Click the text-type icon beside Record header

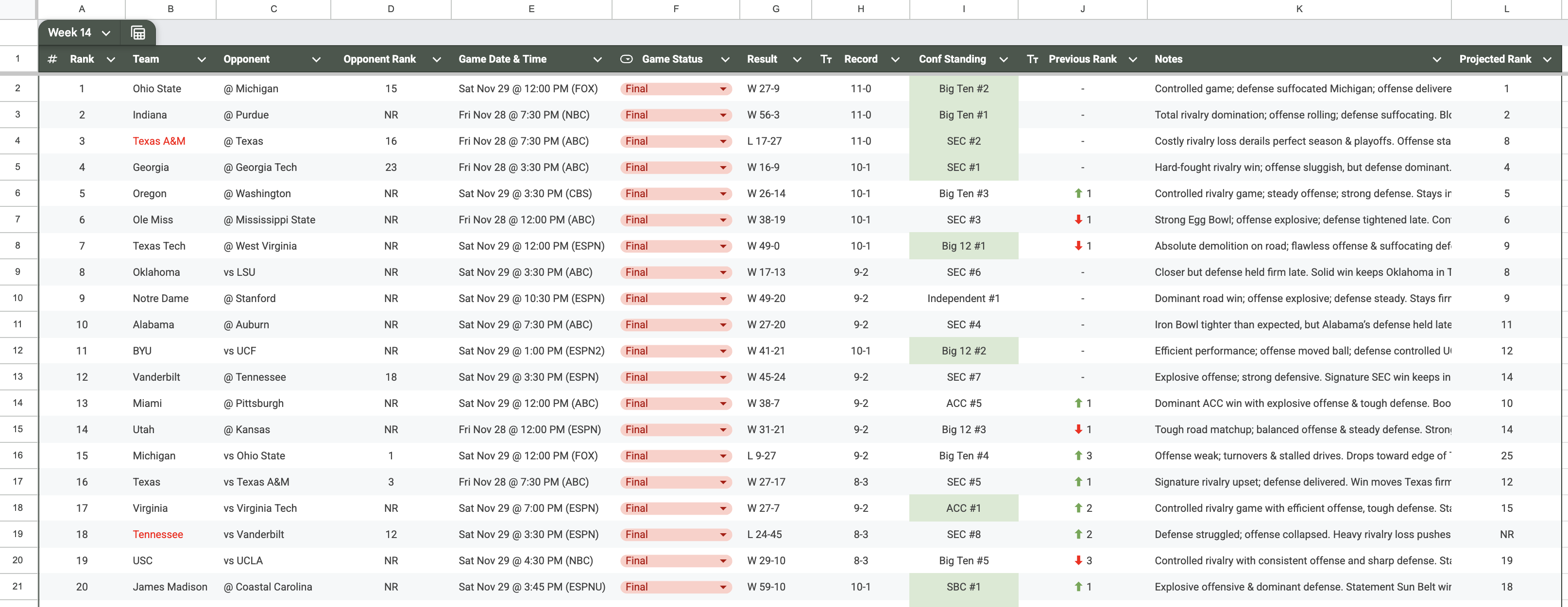coord(826,59)
